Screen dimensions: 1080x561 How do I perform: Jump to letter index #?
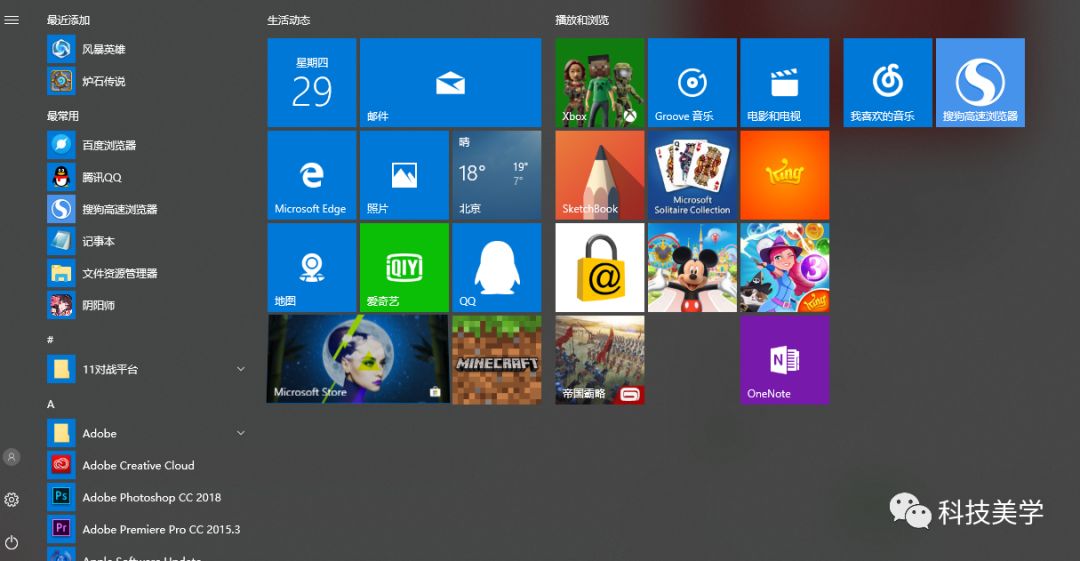[50, 339]
